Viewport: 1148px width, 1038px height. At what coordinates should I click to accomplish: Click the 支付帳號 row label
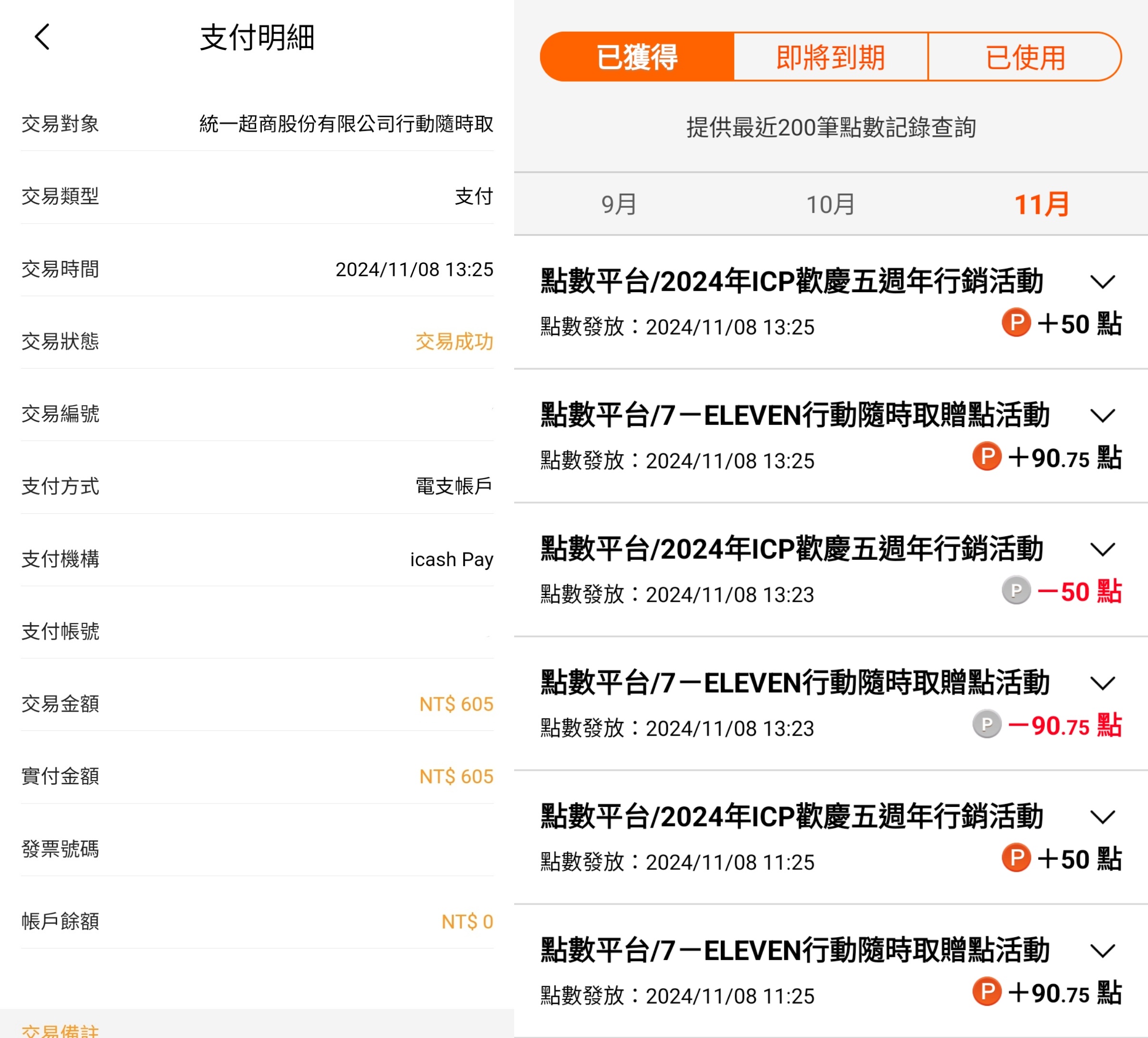click(x=61, y=631)
